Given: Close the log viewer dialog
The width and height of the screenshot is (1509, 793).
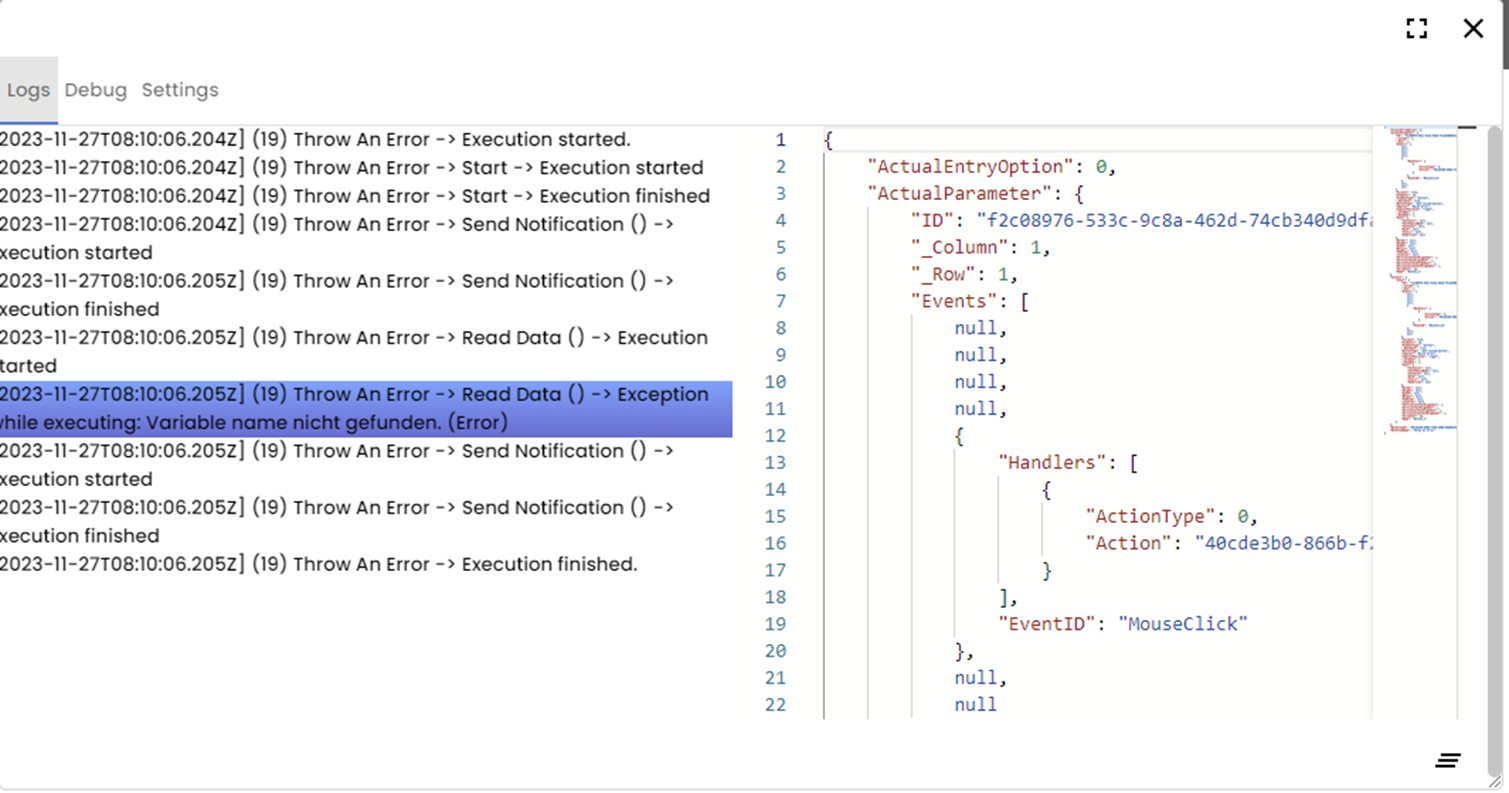Looking at the screenshot, I should [1473, 28].
